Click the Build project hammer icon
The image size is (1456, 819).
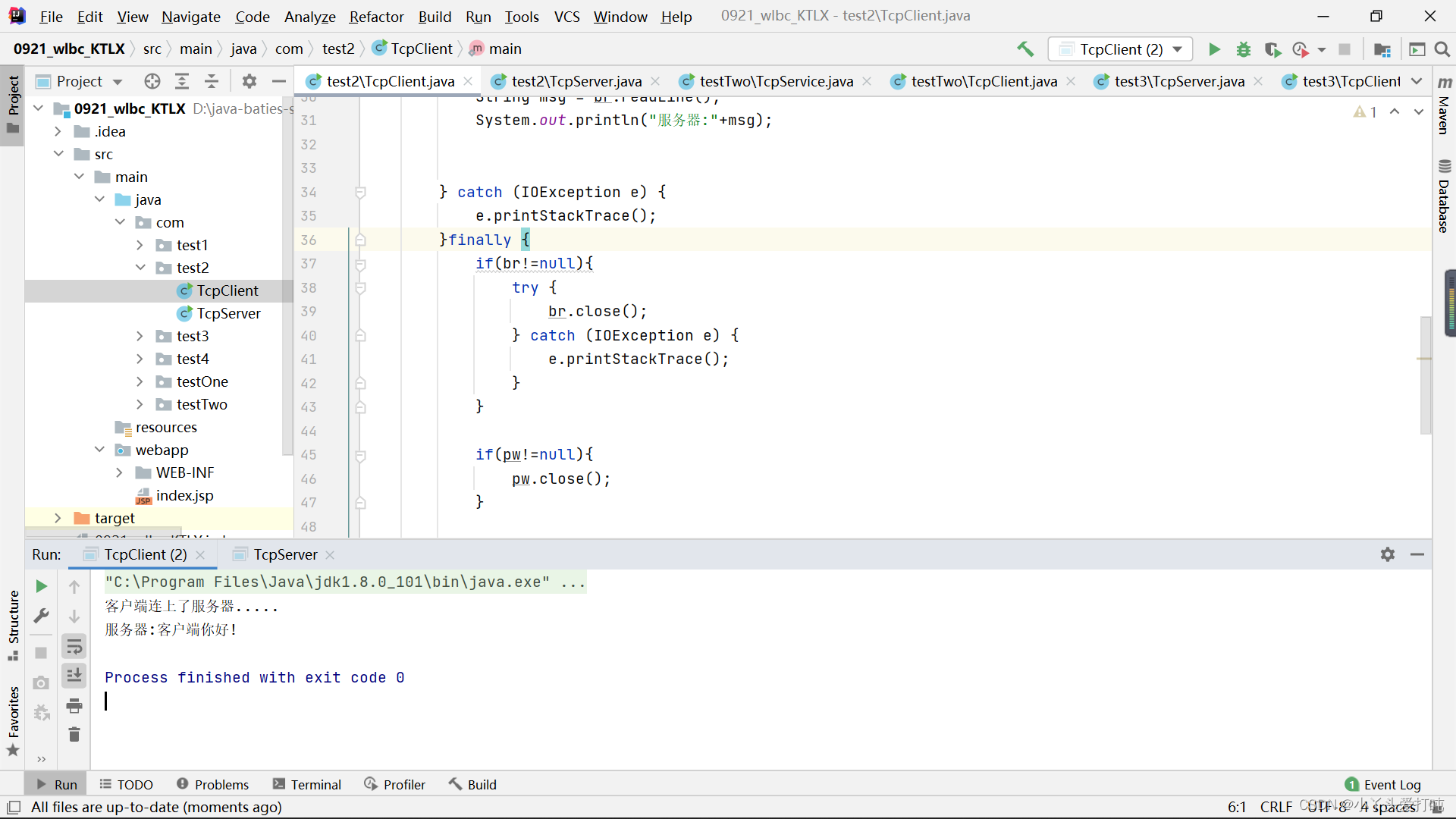coord(1025,49)
